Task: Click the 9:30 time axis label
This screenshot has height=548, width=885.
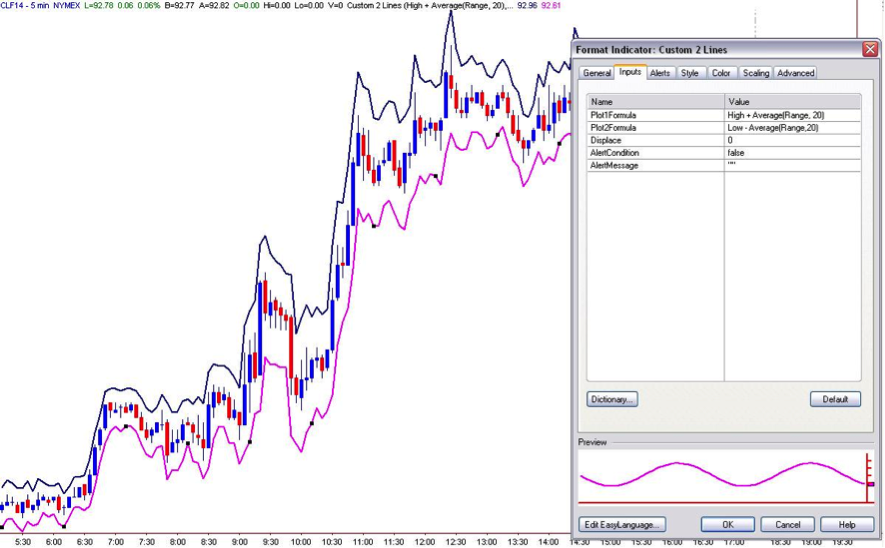Action: 270,542
